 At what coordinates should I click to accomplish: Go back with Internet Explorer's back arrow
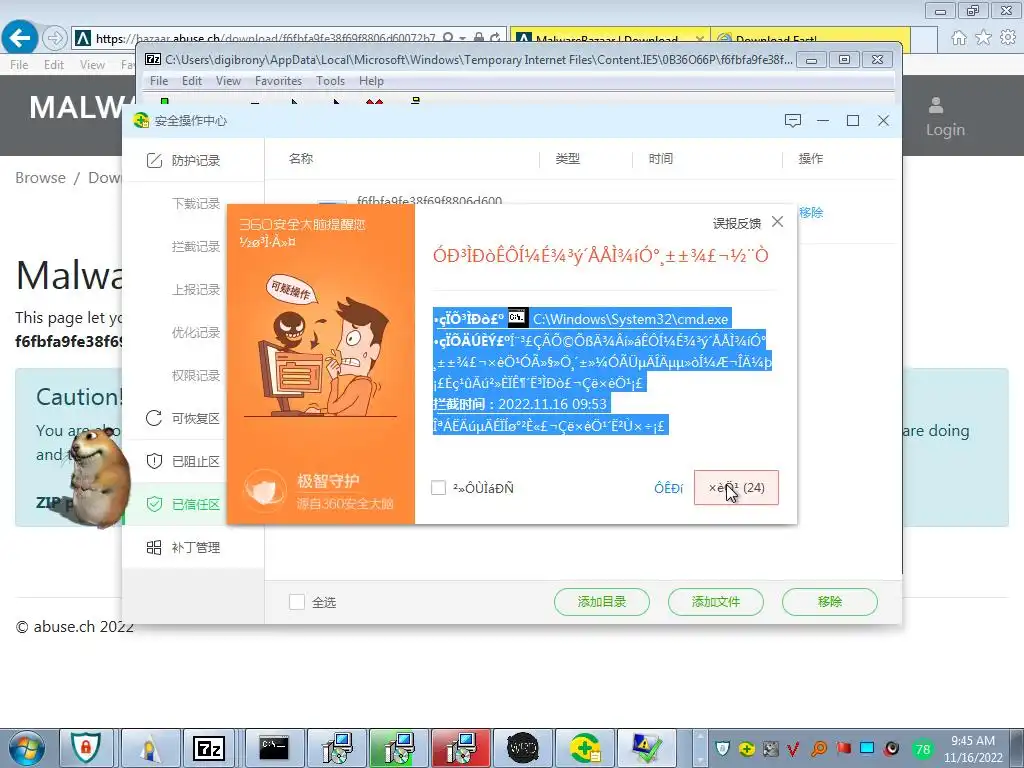click(x=19, y=38)
